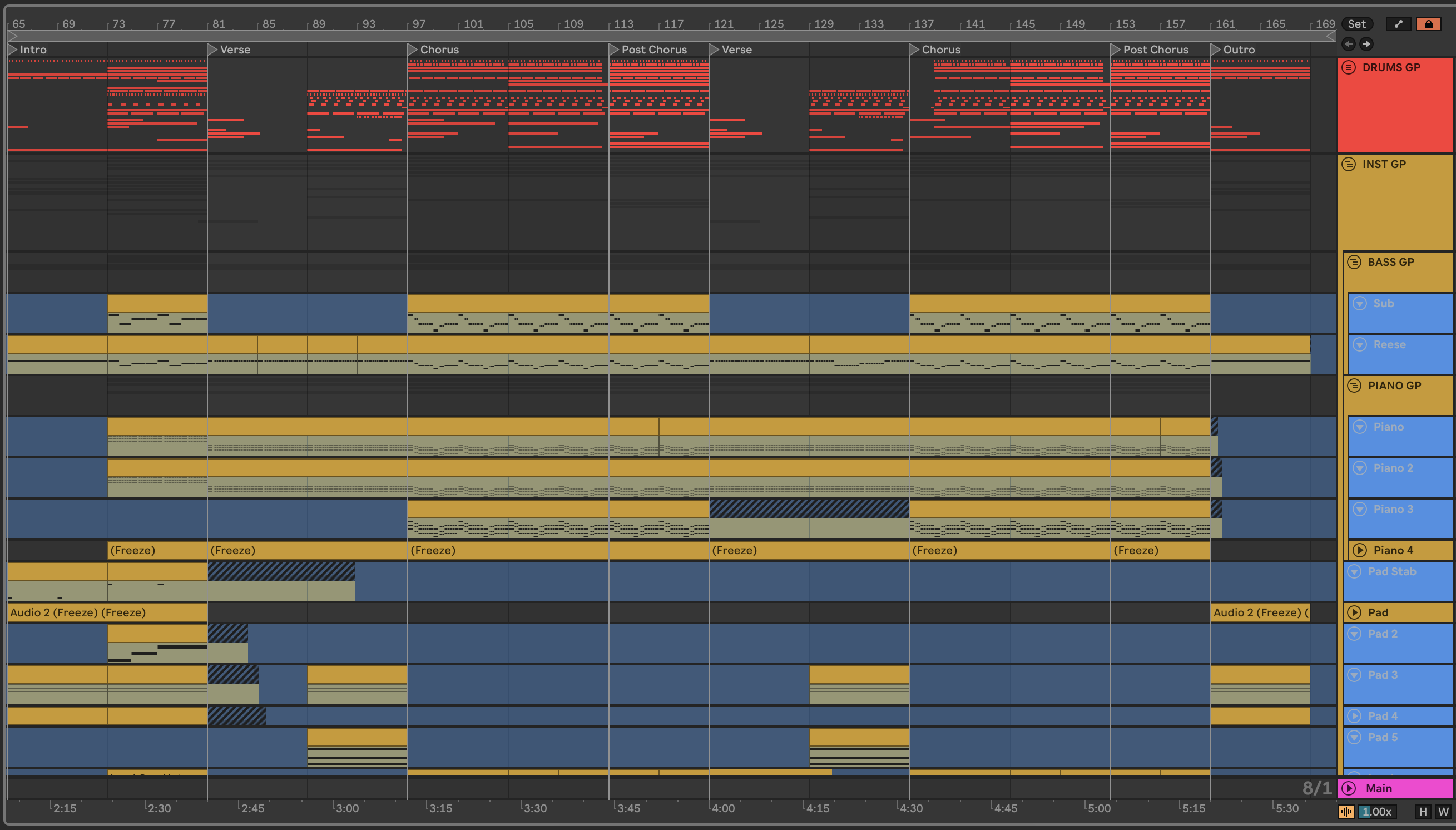Toggle the audio waveform view button

(1346, 812)
